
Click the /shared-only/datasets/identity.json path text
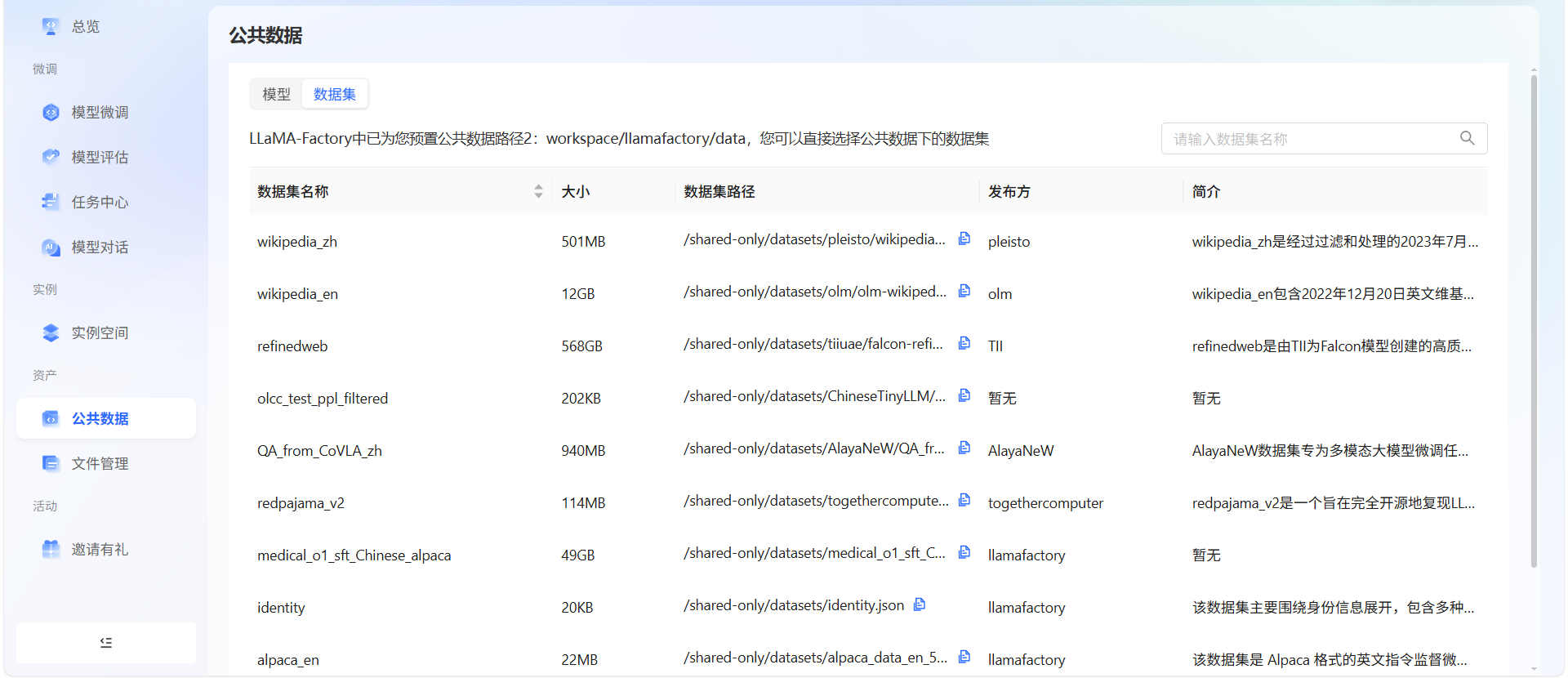coord(794,605)
